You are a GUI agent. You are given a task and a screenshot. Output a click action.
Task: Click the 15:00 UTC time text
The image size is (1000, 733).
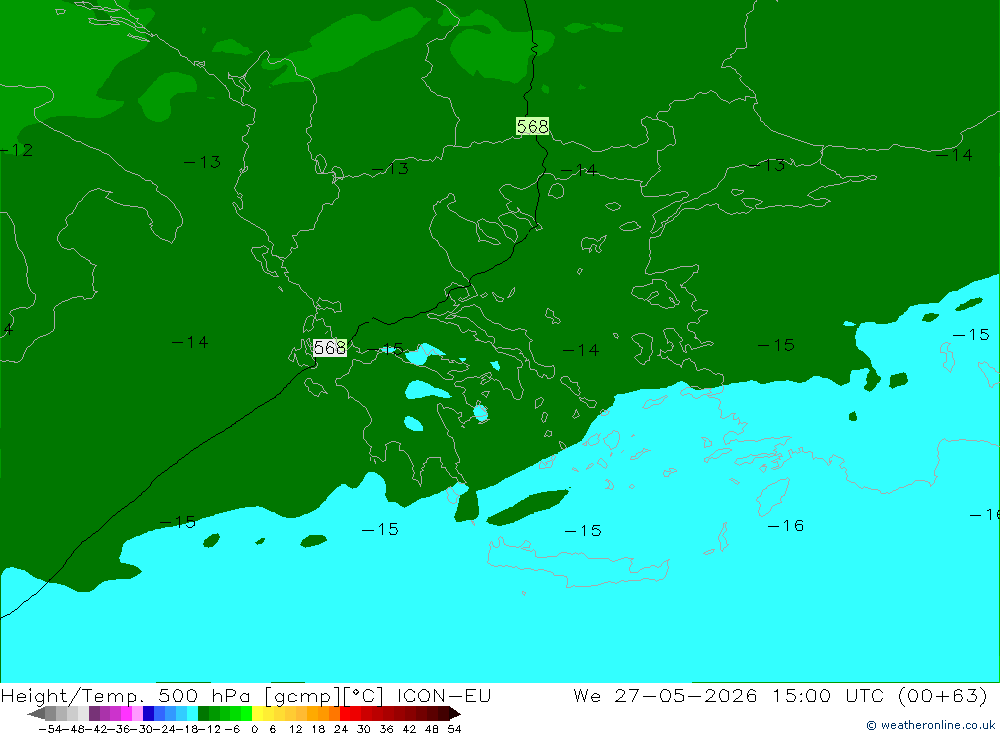830,695
